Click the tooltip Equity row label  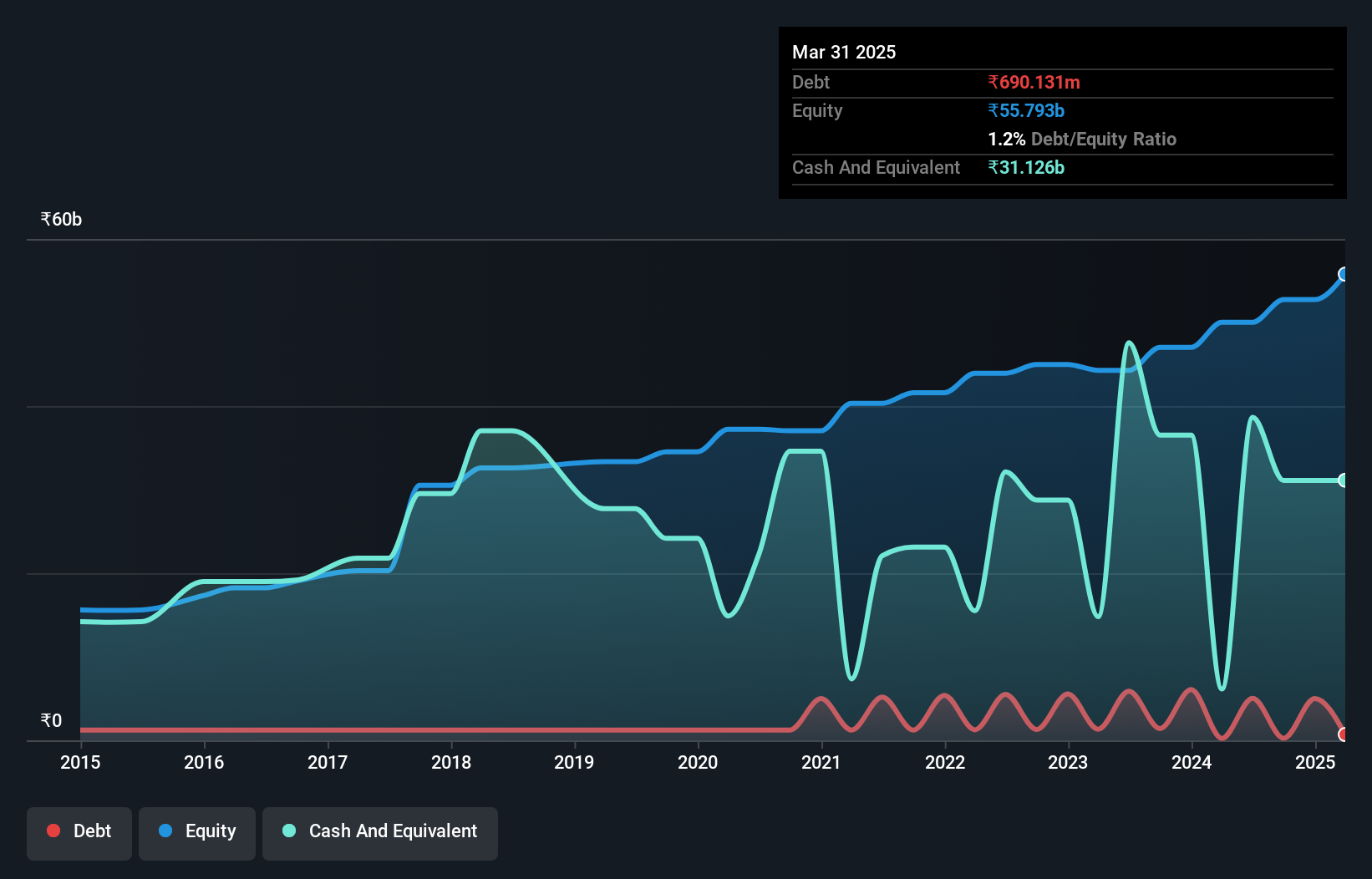pyautogui.click(x=817, y=110)
